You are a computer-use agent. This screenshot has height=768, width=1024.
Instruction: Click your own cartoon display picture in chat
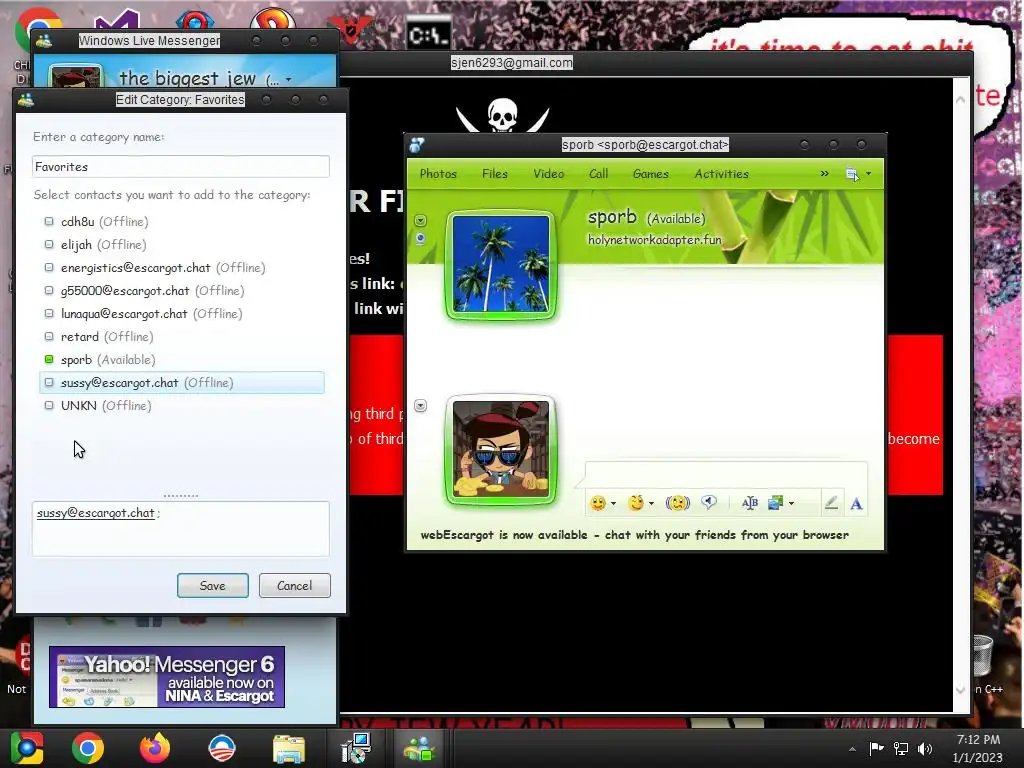coord(501,449)
